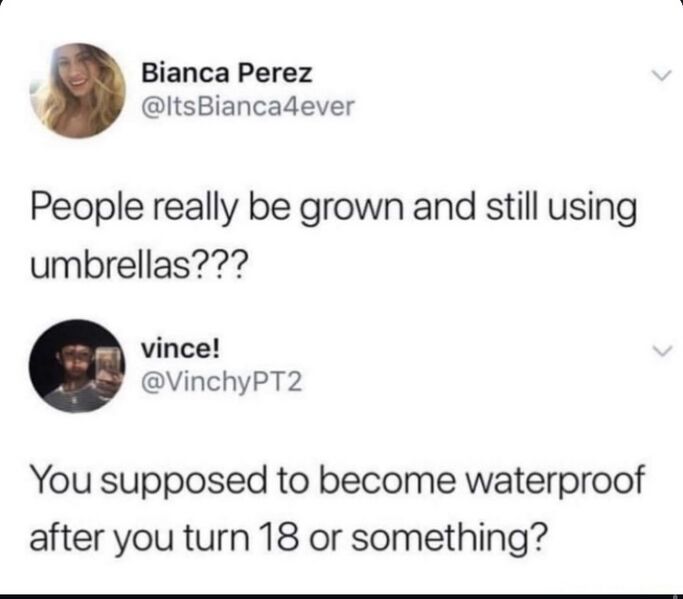
Task: Click the phone shown in vince!'s avatar
Action: [x=108, y=366]
